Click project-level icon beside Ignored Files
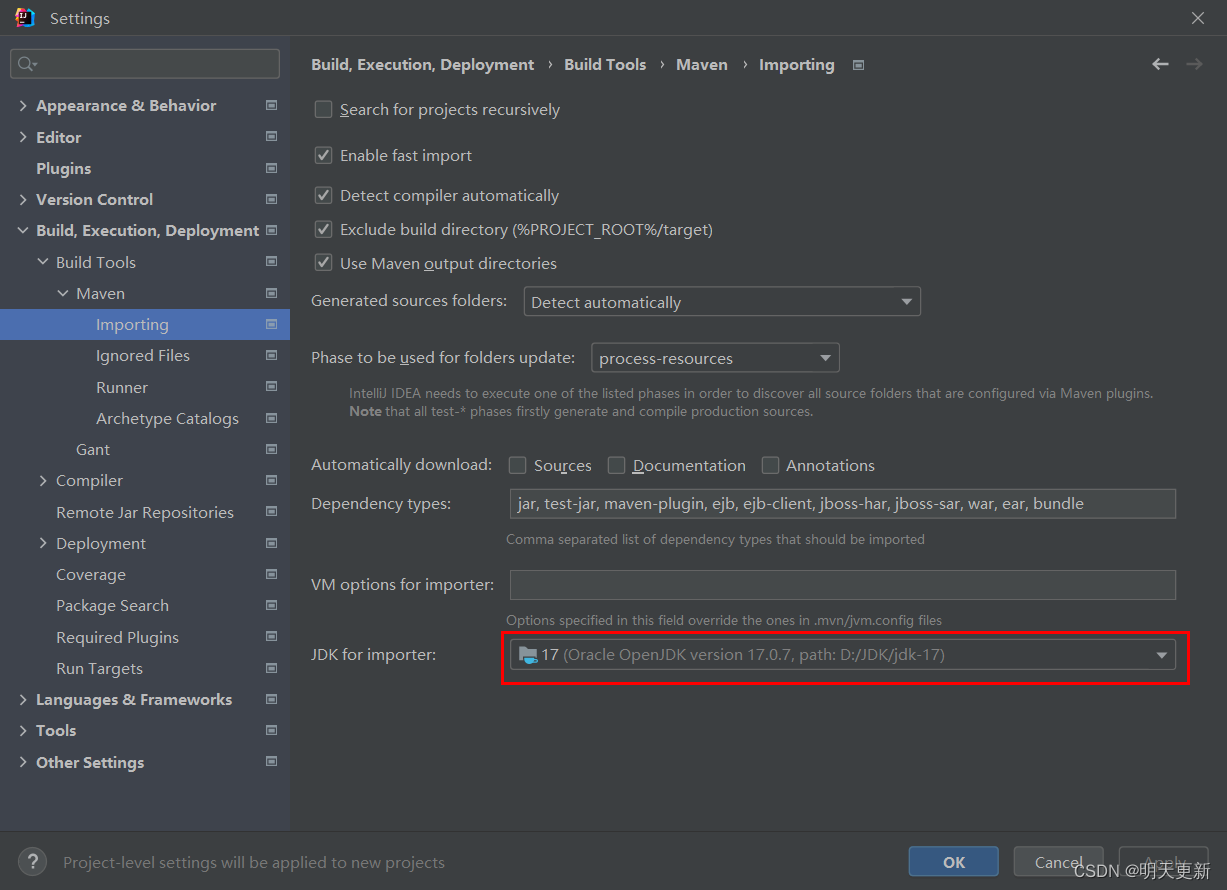 pyautogui.click(x=271, y=355)
